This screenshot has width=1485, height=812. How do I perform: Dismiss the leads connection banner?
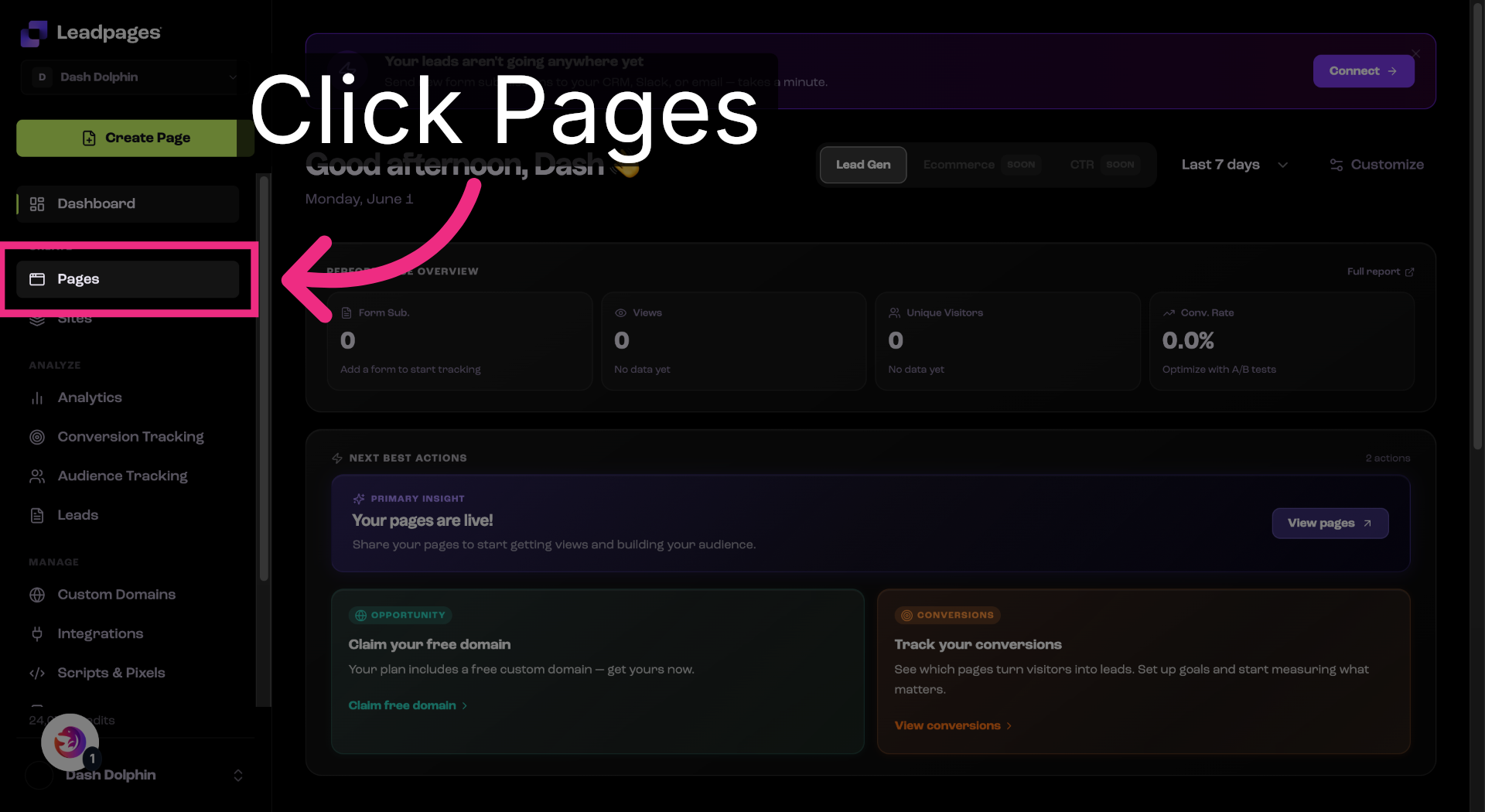[x=1415, y=53]
